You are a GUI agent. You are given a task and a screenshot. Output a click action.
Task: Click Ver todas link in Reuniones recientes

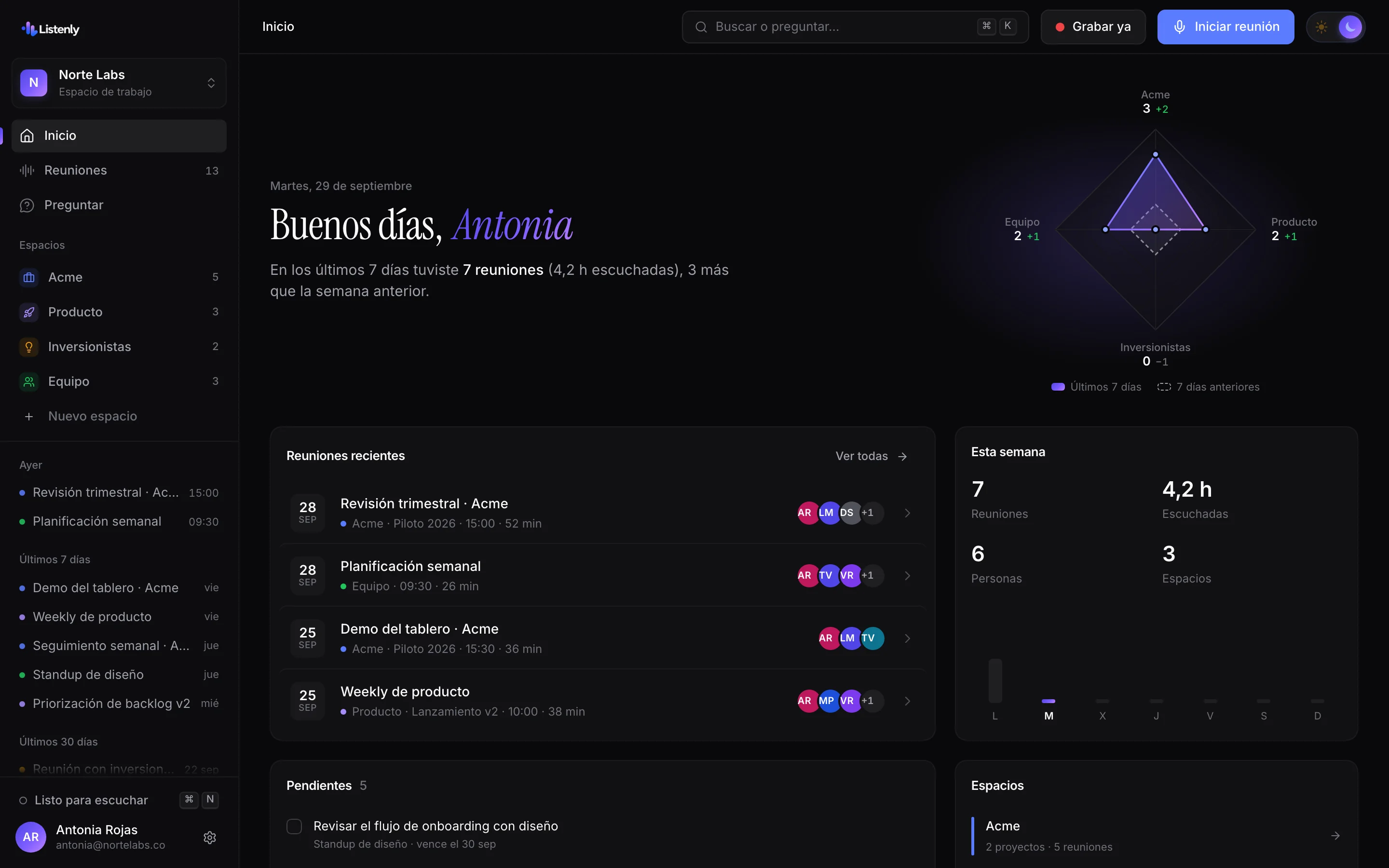[872, 456]
